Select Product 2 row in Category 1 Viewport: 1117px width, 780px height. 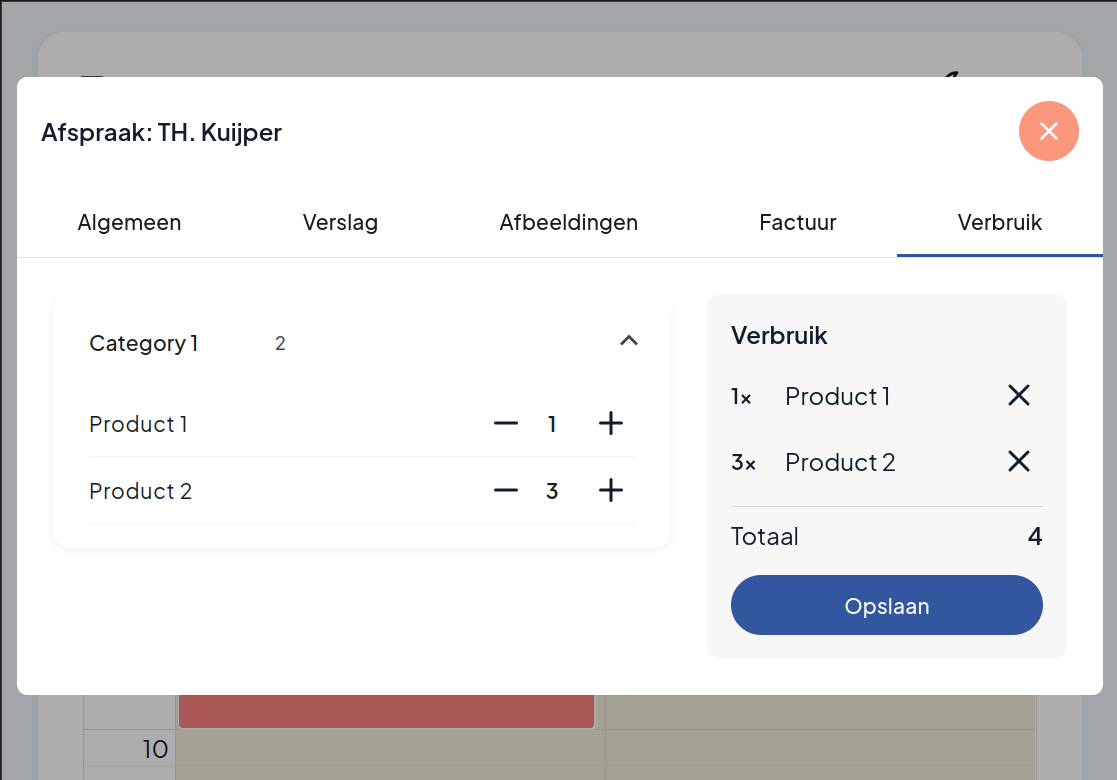(x=362, y=491)
